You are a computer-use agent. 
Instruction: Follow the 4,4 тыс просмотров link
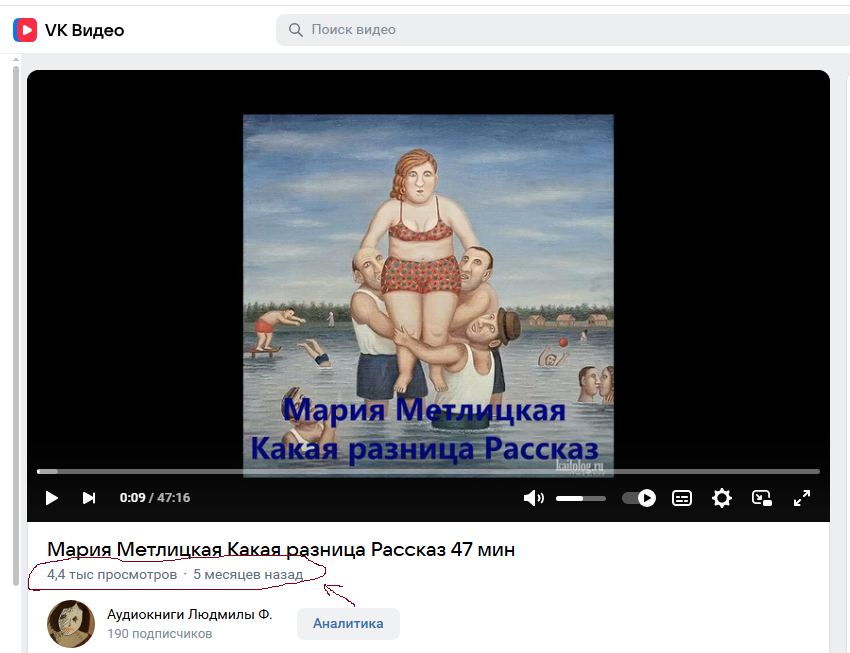tap(110, 574)
